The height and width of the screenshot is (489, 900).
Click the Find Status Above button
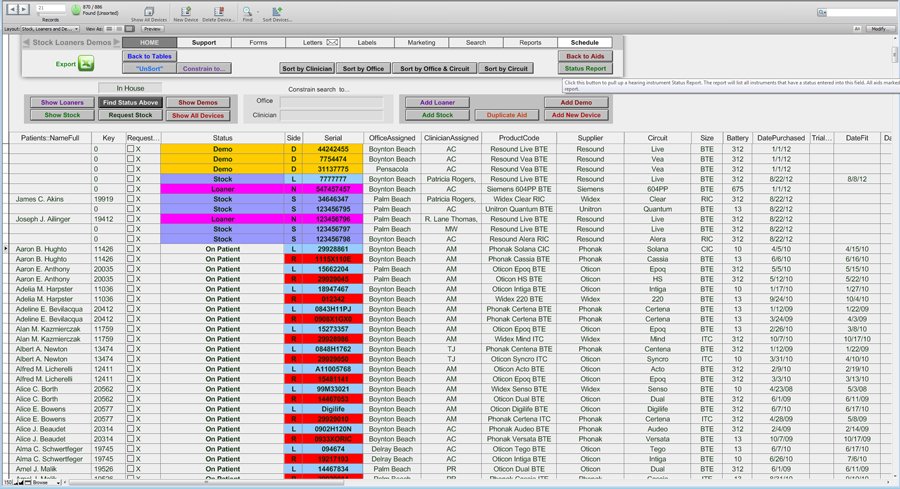coord(130,102)
